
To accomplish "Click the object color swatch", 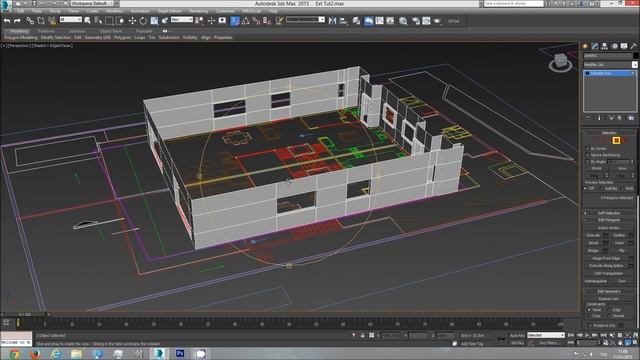I will pyautogui.click(x=635, y=56).
